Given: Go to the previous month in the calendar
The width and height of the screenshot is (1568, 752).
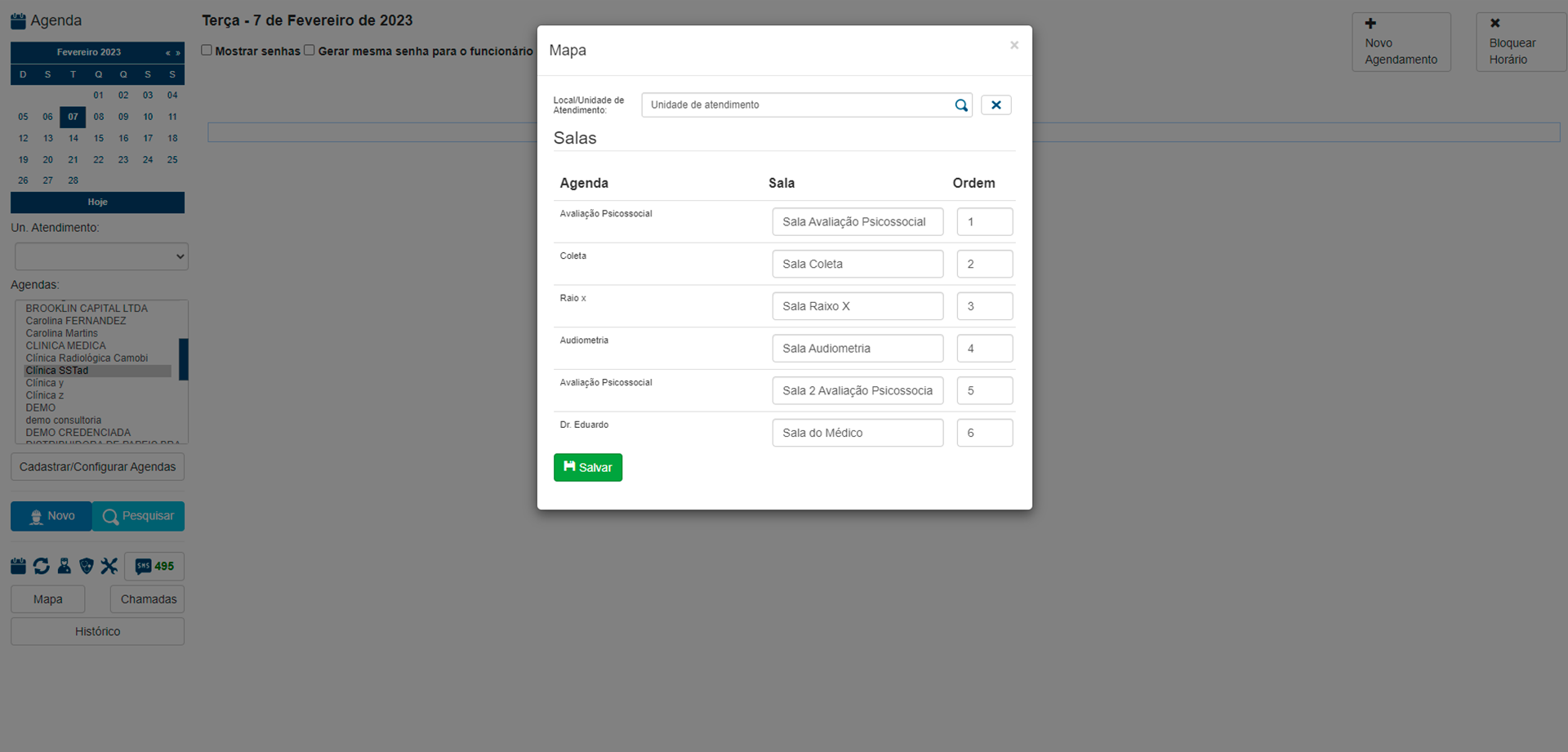Looking at the screenshot, I should click(x=168, y=53).
